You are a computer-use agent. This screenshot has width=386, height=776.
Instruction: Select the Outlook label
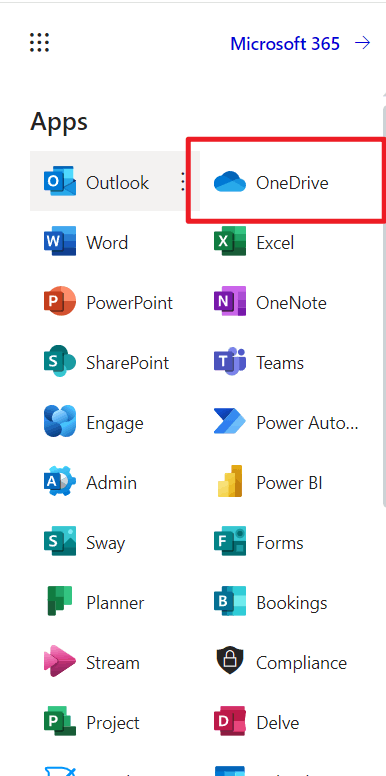tap(117, 183)
